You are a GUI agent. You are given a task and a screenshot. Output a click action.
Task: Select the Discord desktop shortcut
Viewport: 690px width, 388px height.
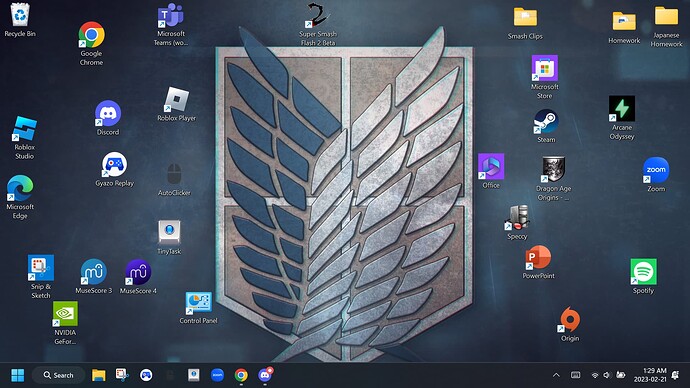tap(108, 118)
